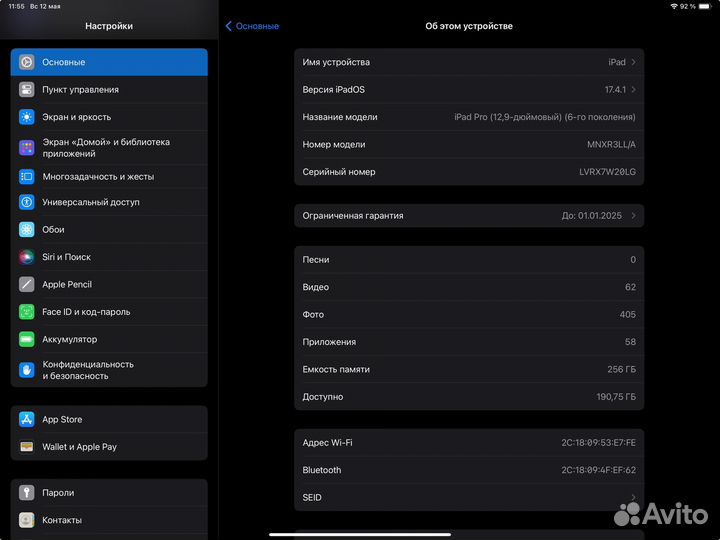
Task: Tap the Passwords key icon
Action: [27, 493]
